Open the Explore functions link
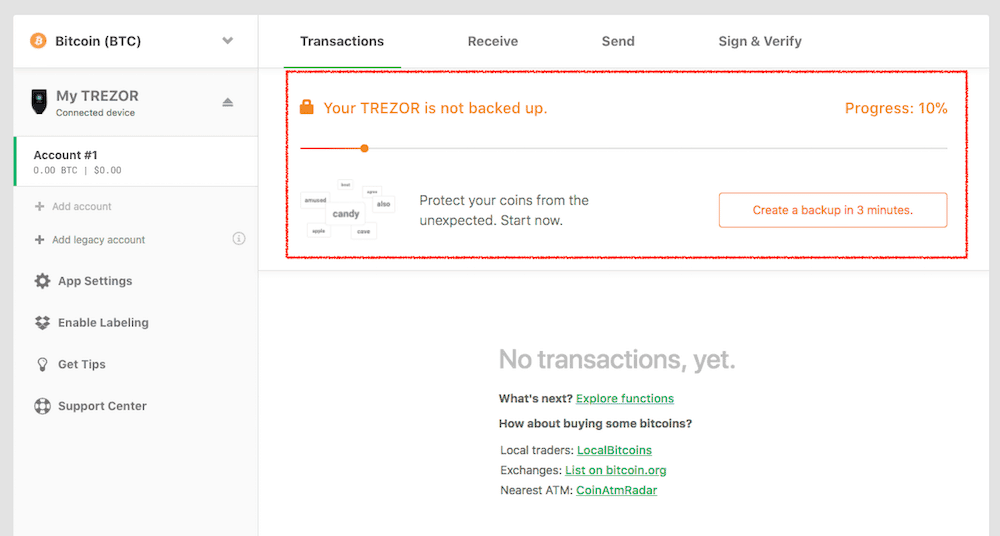Image resolution: width=1000 pixels, height=536 pixels. point(624,398)
